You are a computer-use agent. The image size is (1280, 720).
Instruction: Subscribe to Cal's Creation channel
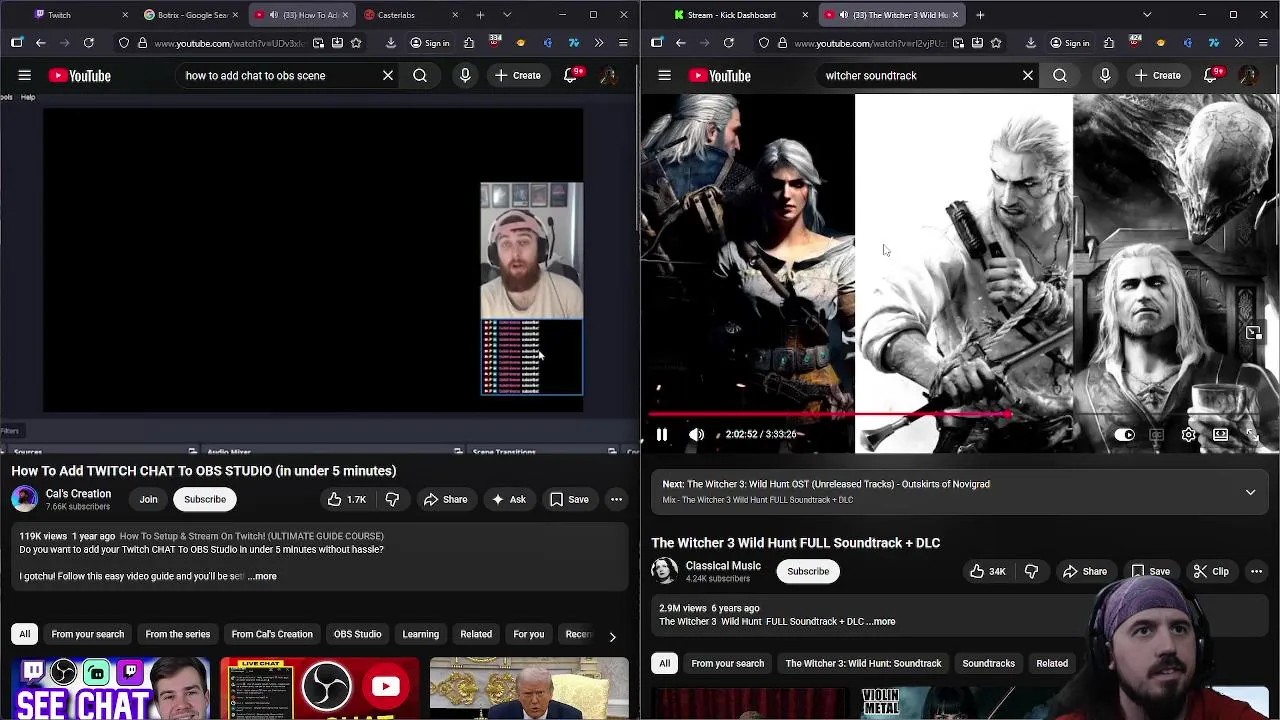coord(205,499)
